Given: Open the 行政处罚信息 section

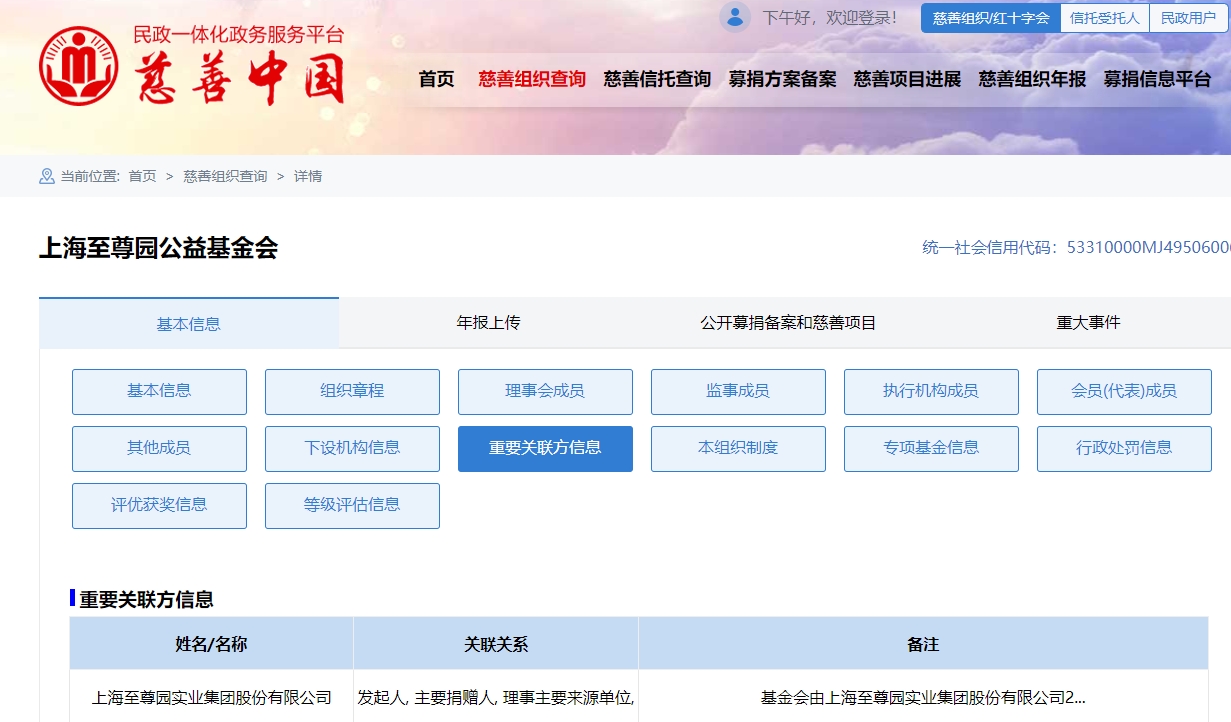Looking at the screenshot, I should 1124,448.
